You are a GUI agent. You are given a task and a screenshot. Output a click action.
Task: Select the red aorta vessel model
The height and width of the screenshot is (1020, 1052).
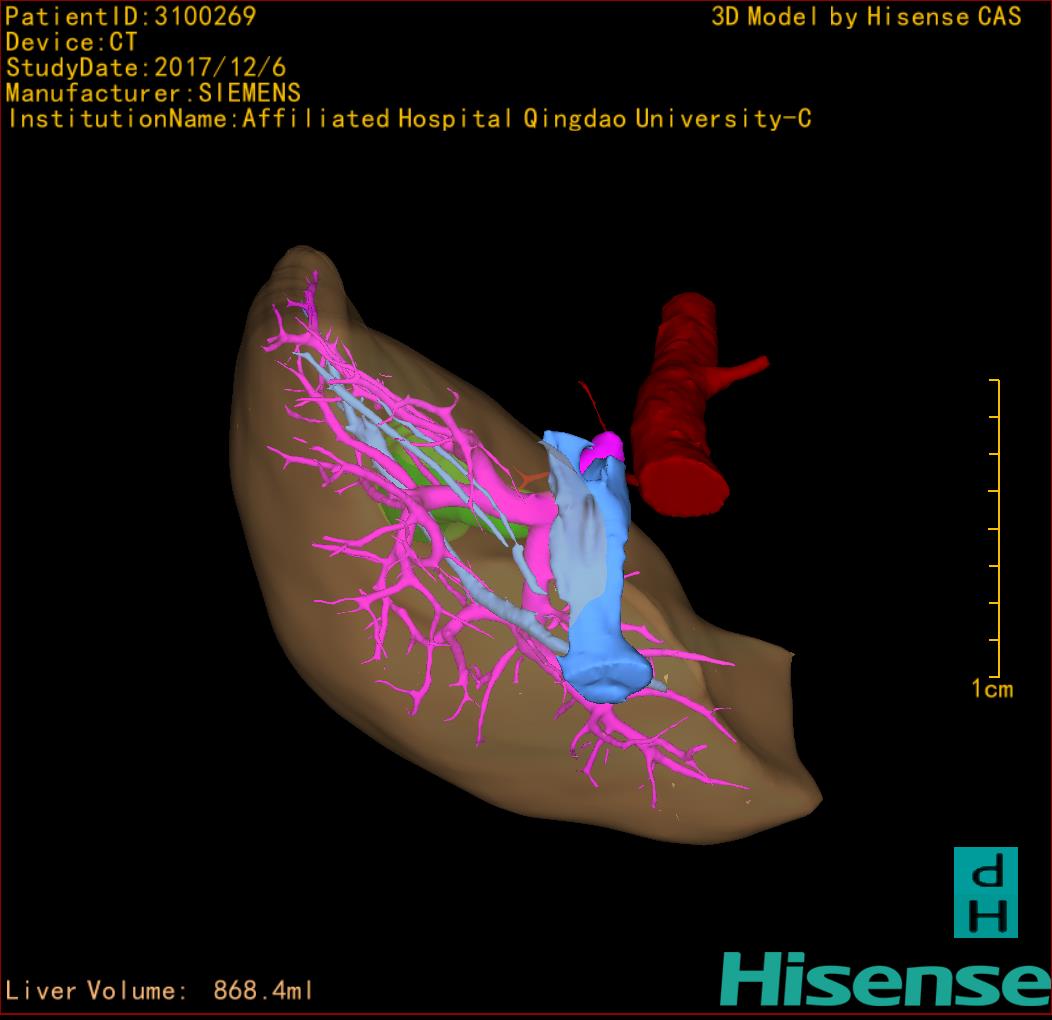pyautogui.click(x=680, y=410)
